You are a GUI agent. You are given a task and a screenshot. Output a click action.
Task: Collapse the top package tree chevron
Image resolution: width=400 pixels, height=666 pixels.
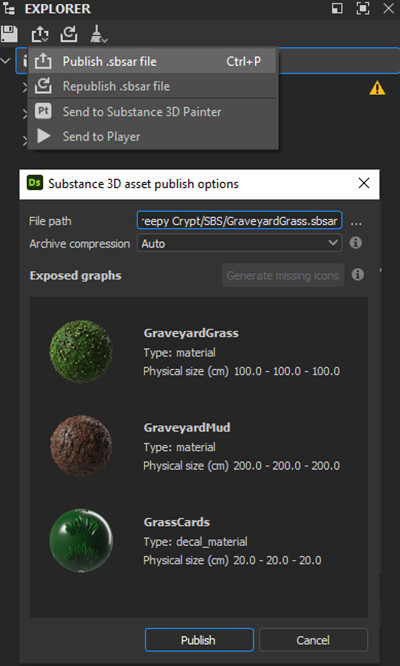[x=6, y=61]
